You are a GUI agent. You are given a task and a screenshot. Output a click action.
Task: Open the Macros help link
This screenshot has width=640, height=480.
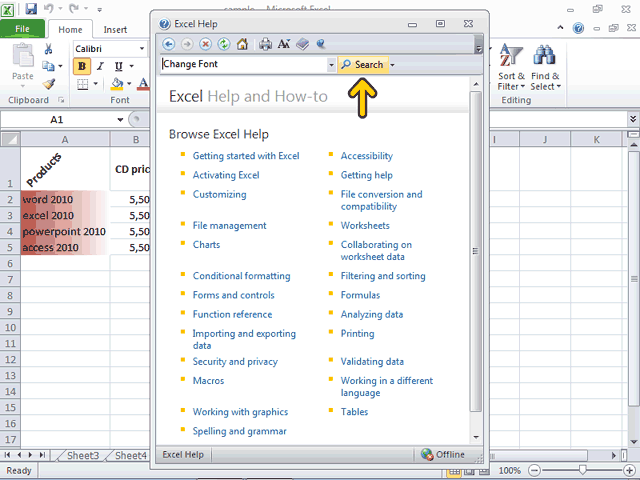209,381
